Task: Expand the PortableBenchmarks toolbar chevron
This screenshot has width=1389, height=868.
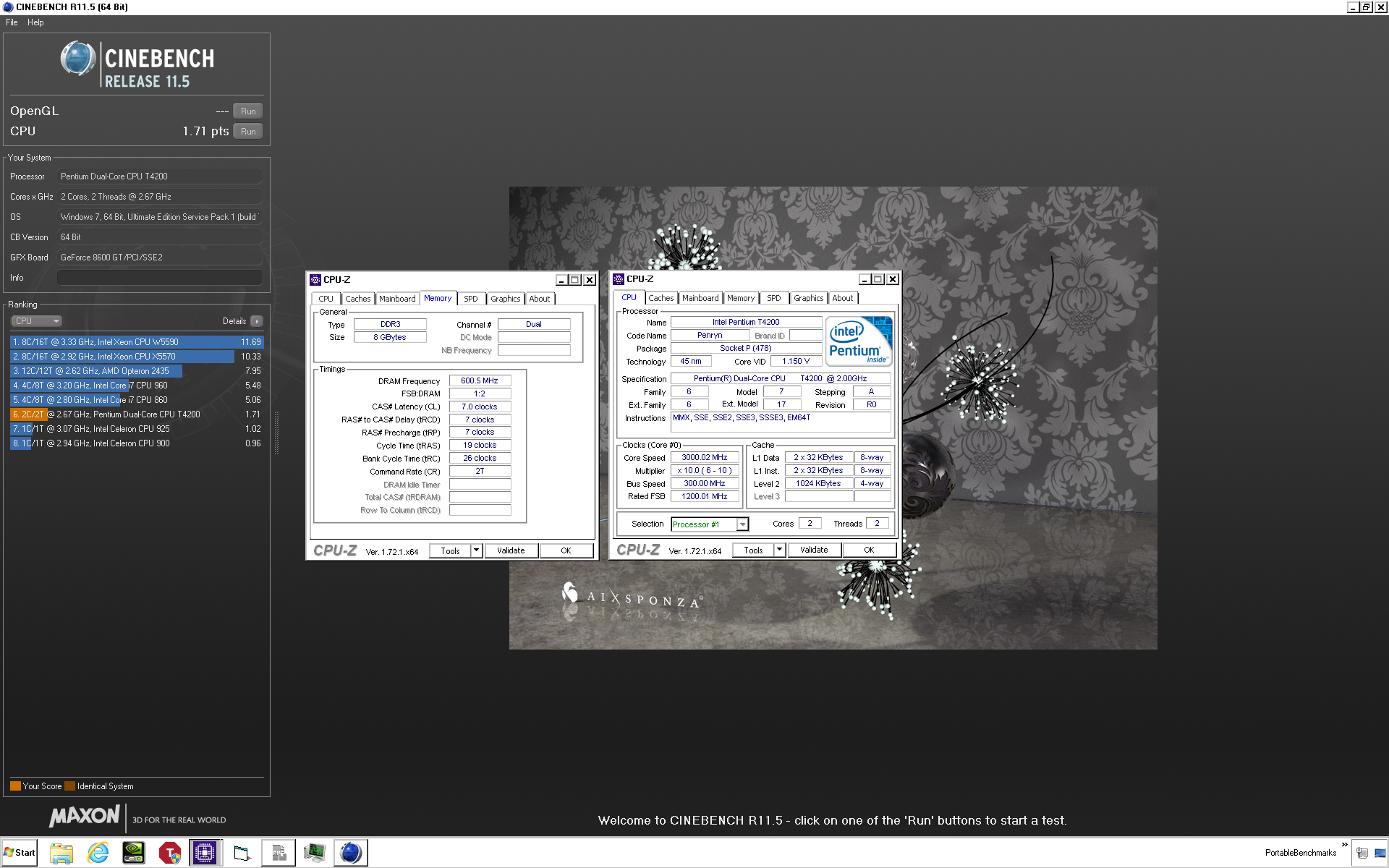Action: click(x=1345, y=845)
